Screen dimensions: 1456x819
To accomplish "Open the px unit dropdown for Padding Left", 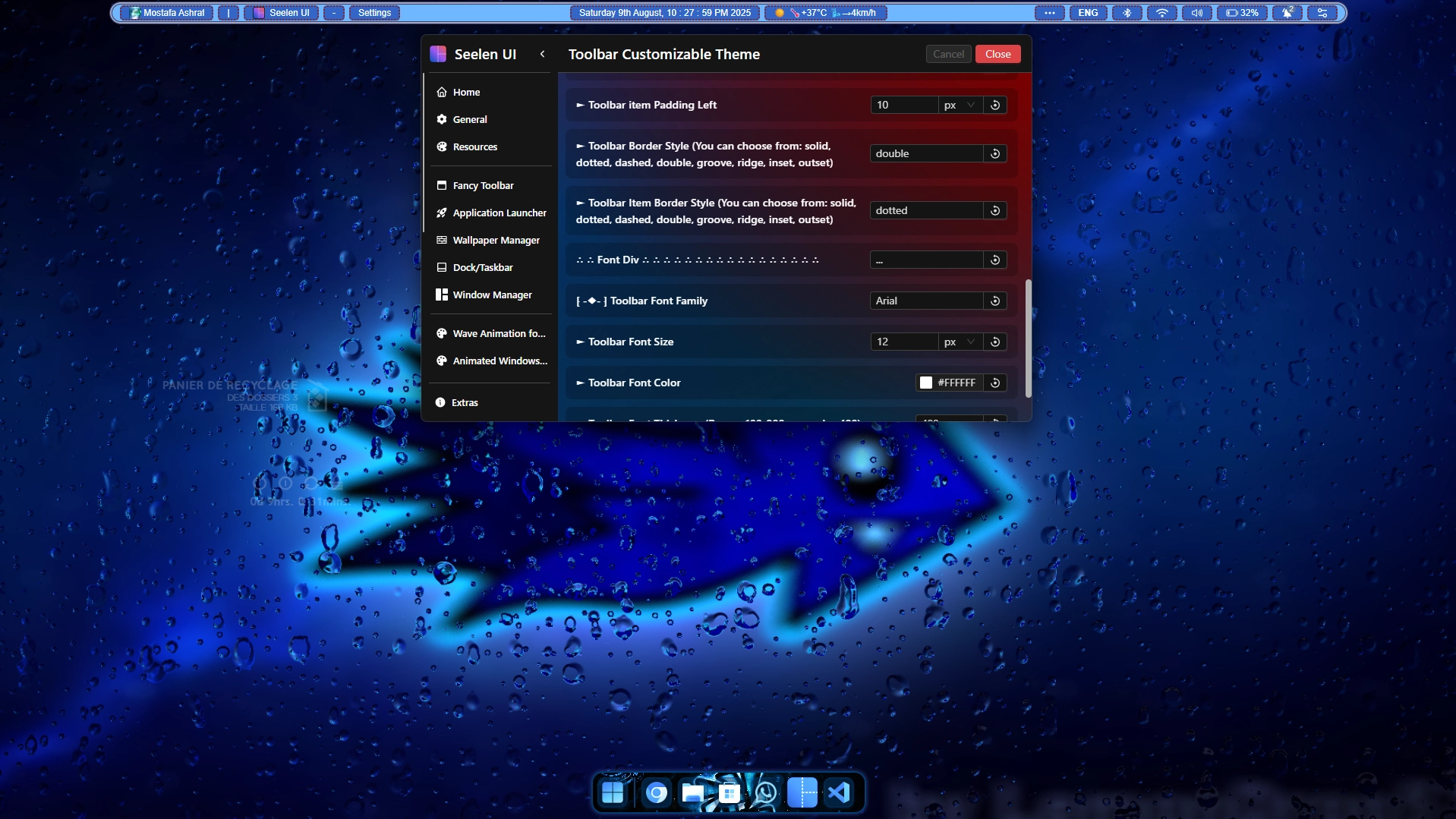I will point(960,105).
